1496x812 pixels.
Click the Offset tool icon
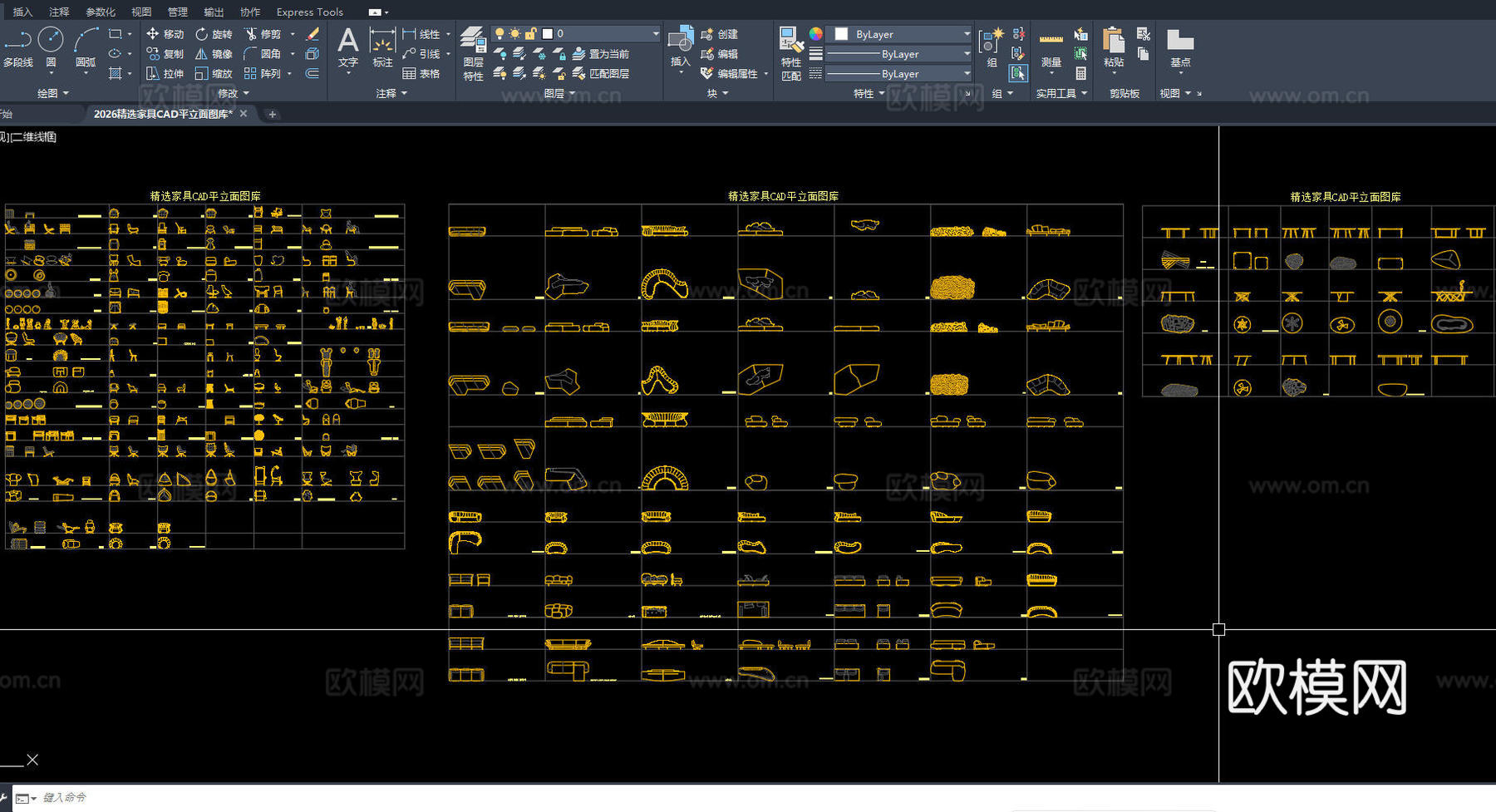pos(312,73)
